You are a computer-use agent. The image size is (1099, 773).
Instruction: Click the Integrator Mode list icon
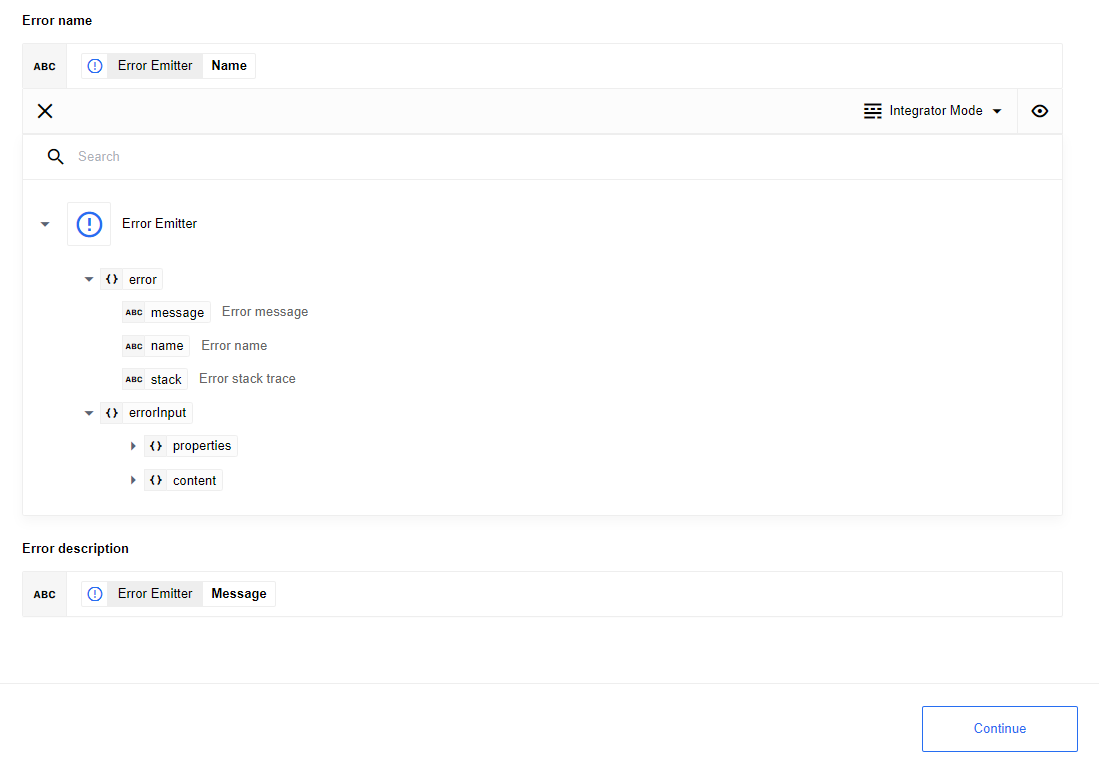[873, 111]
